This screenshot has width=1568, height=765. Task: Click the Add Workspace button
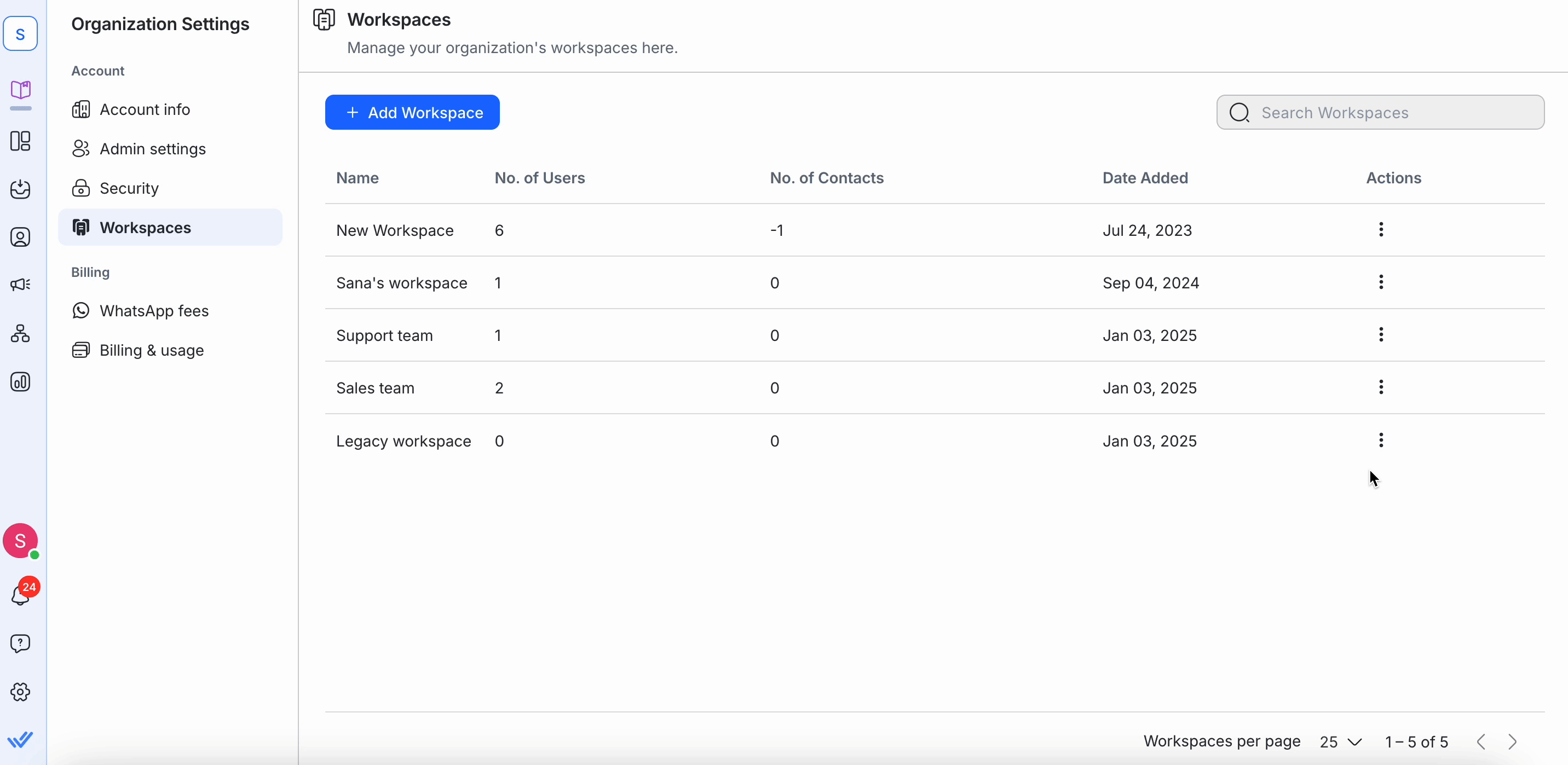coord(412,113)
